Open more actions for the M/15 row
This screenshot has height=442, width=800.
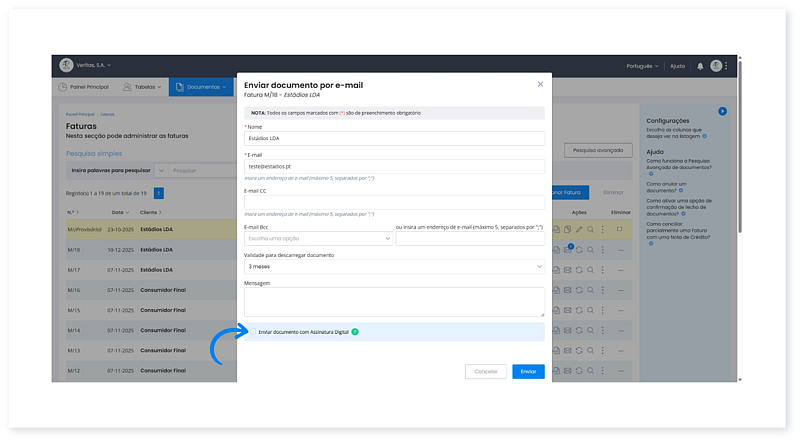click(x=603, y=310)
